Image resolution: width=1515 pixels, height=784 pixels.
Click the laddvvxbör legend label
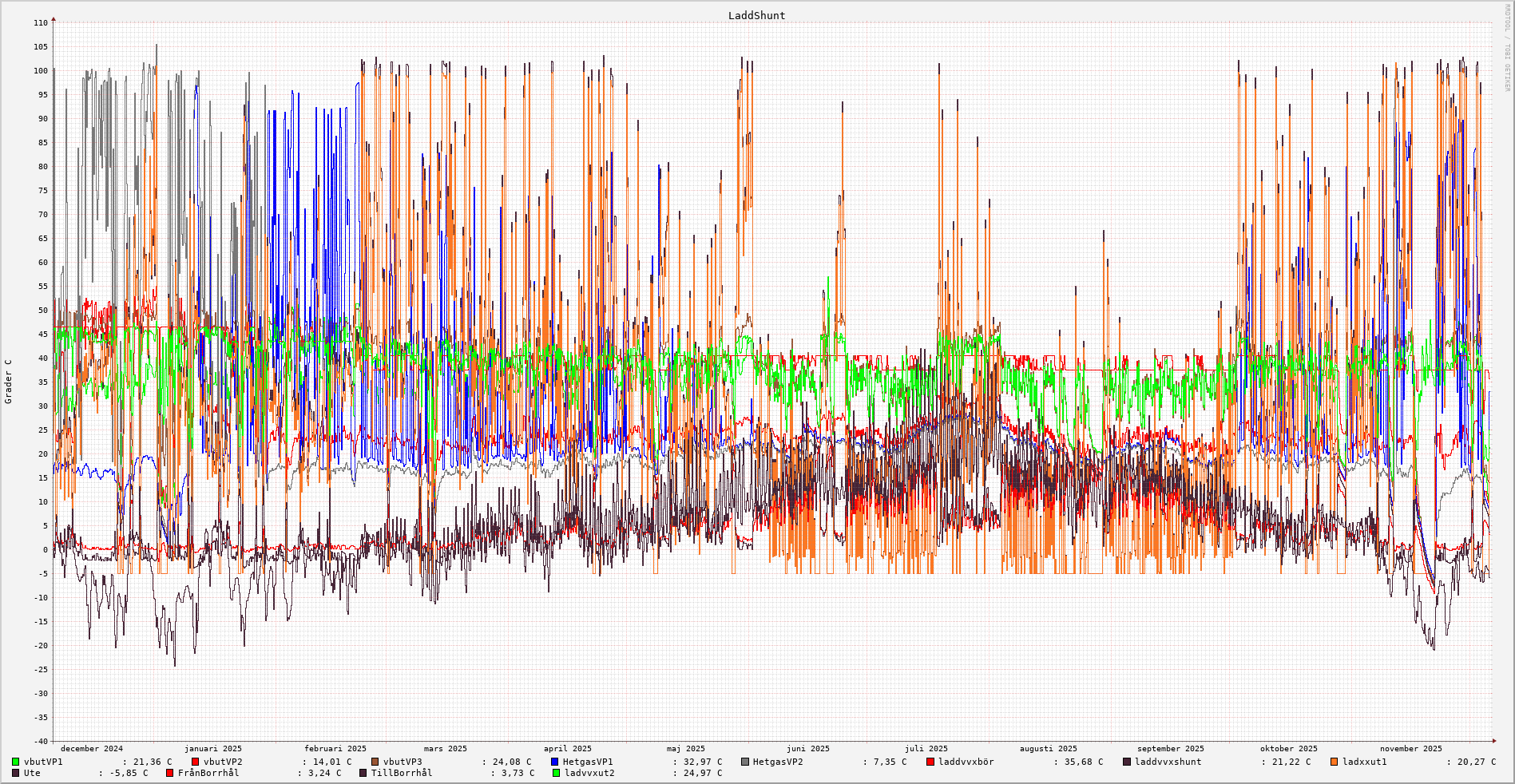coord(966,762)
